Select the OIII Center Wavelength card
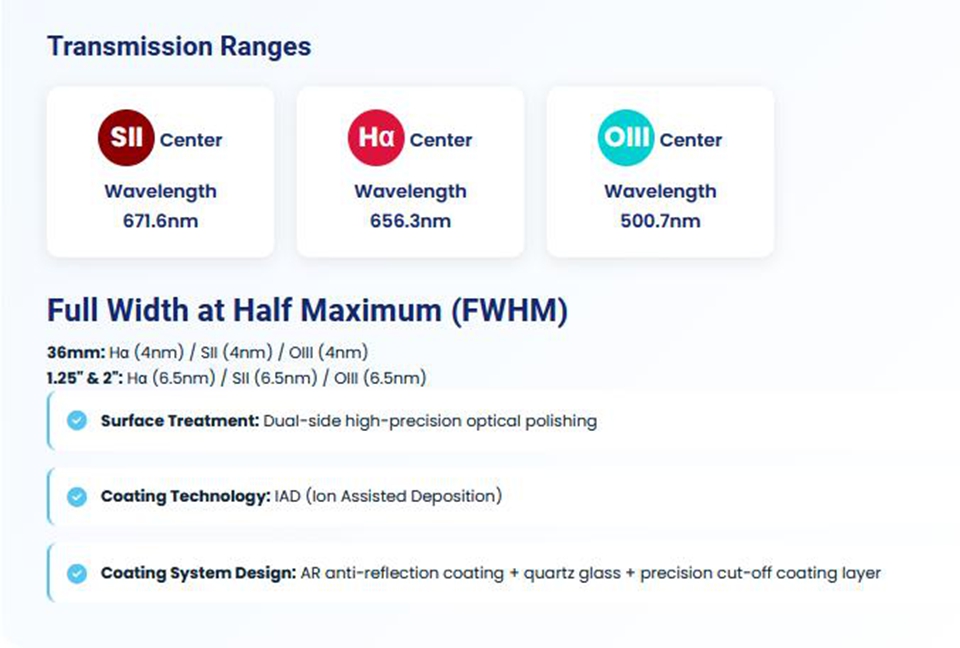Viewport: 960px width, 648px height. tap(660, 172)
